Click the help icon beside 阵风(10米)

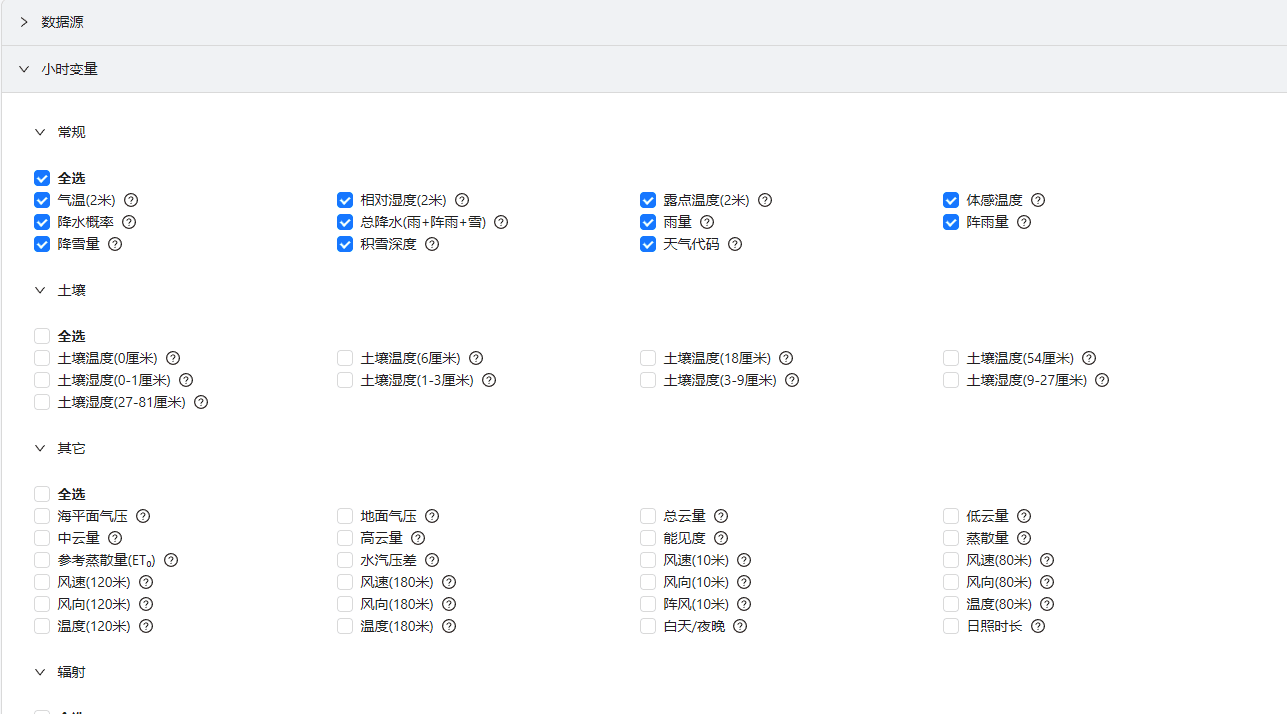coord(744,604)
